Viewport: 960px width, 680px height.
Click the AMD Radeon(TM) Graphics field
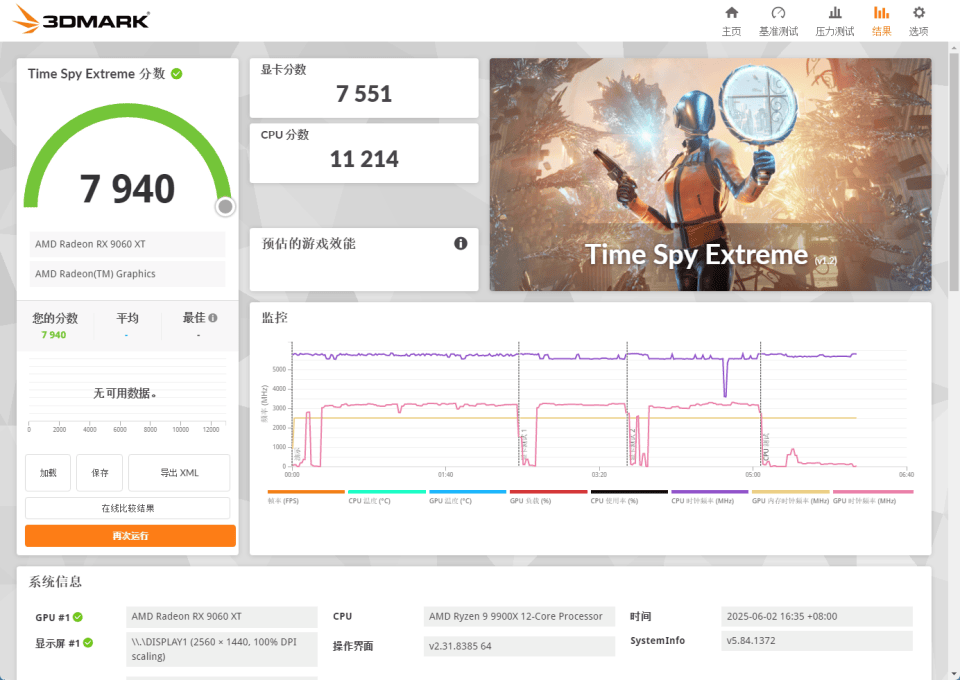point(127,274)
